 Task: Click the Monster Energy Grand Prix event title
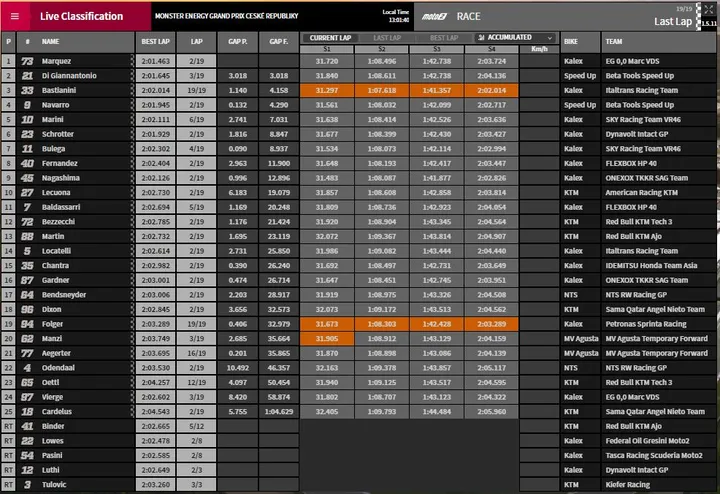[x=226, y=16]
